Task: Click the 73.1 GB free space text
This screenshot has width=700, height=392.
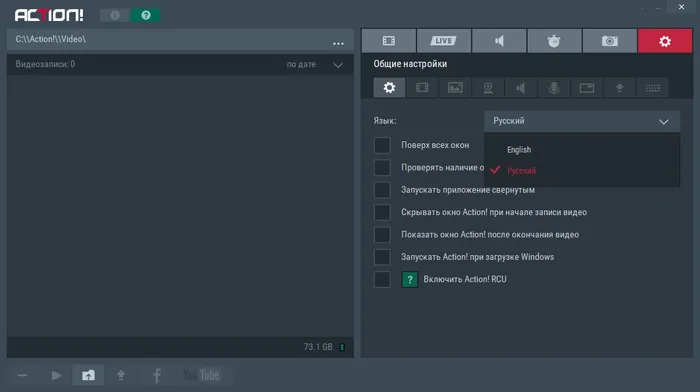Action: coord(318,347)
